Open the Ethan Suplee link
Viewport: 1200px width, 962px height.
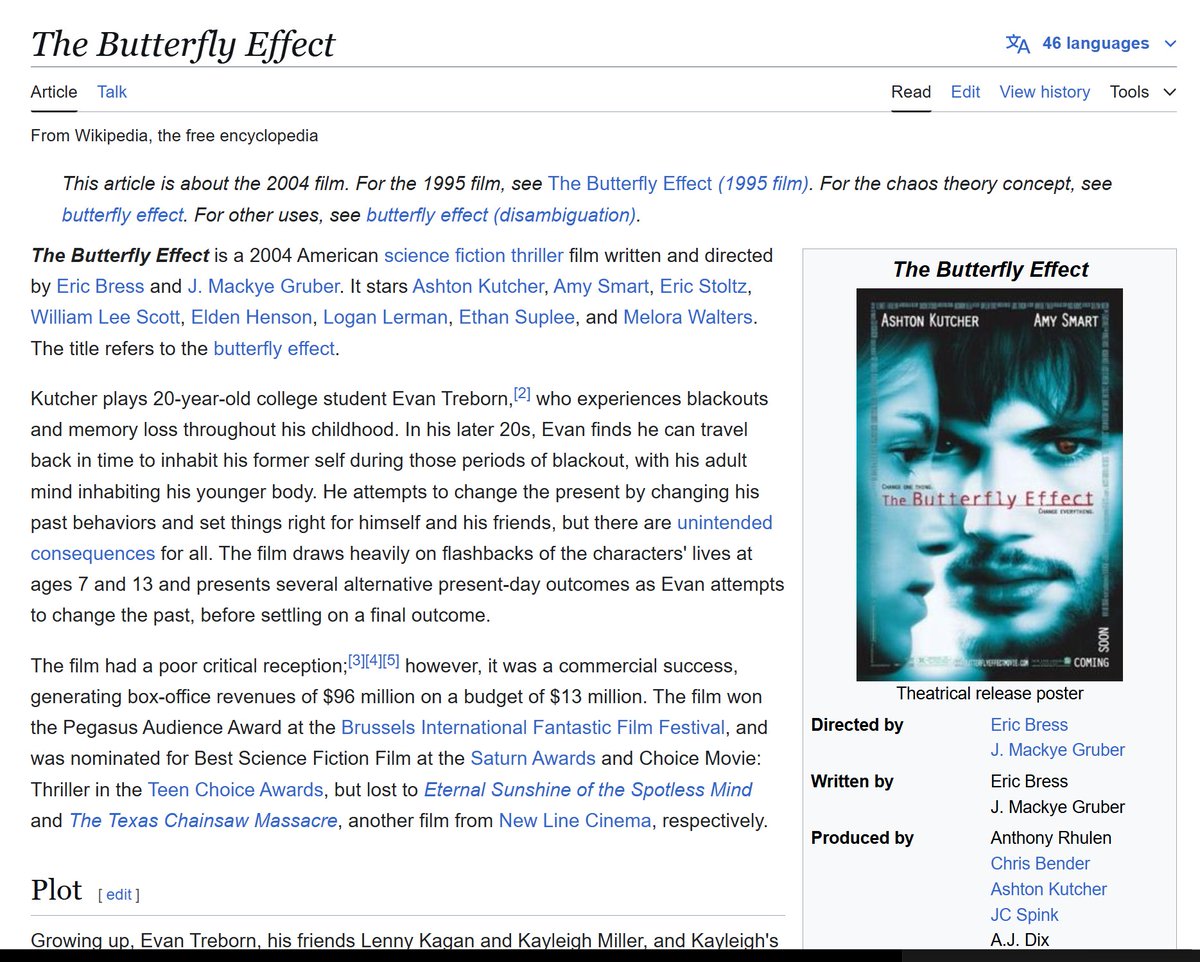click(517, 317)
